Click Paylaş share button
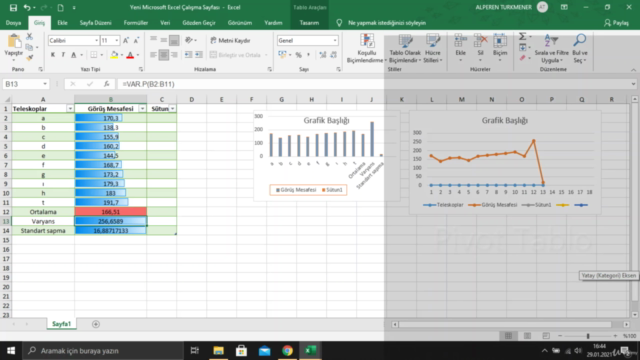 (x=616, y=23)
